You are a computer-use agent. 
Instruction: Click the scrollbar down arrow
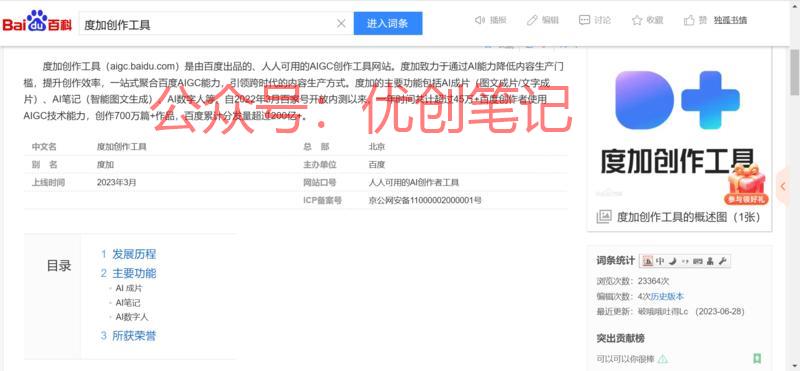coord(795,367)
